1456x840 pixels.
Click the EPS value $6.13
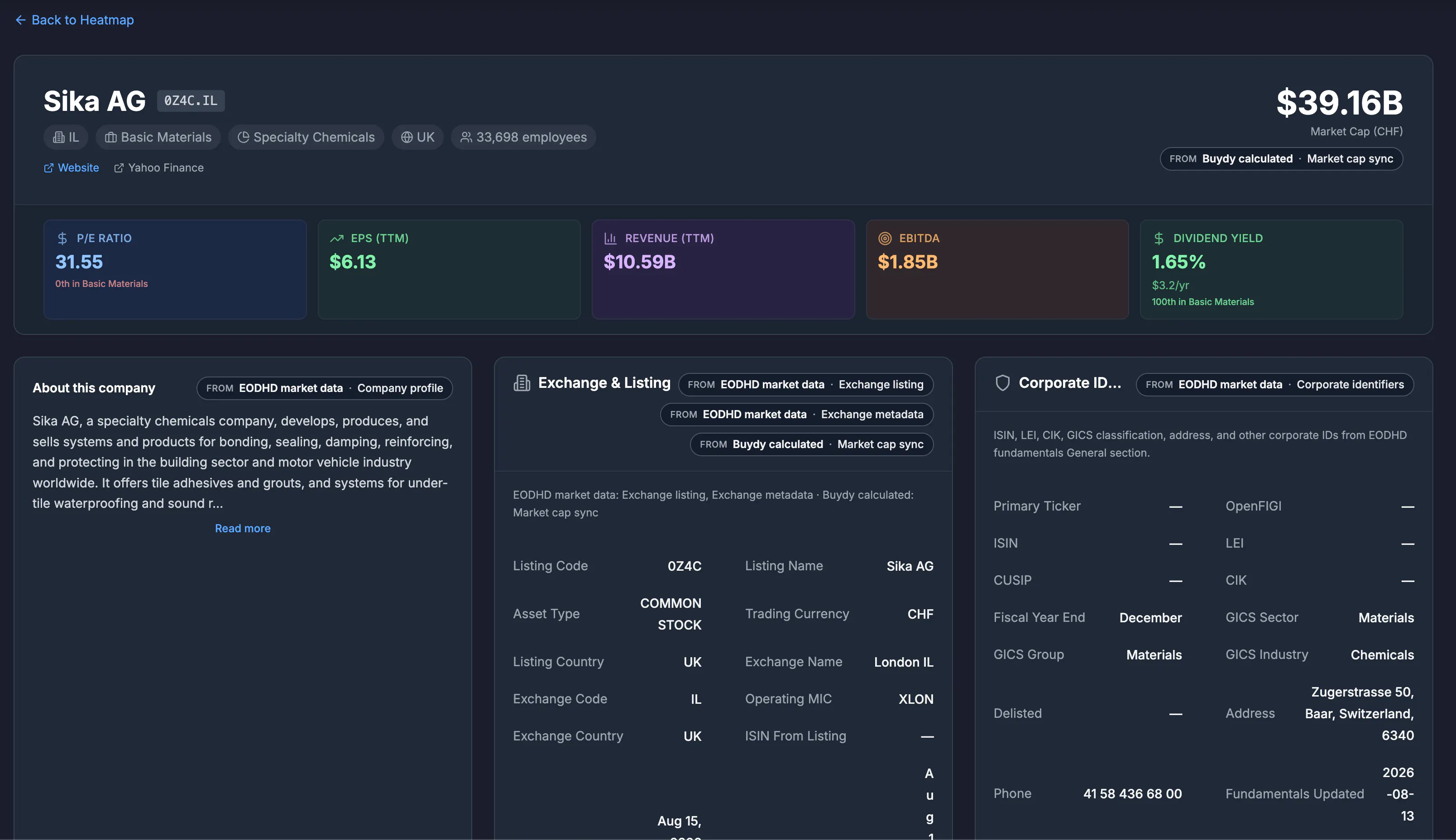(353, 262)
